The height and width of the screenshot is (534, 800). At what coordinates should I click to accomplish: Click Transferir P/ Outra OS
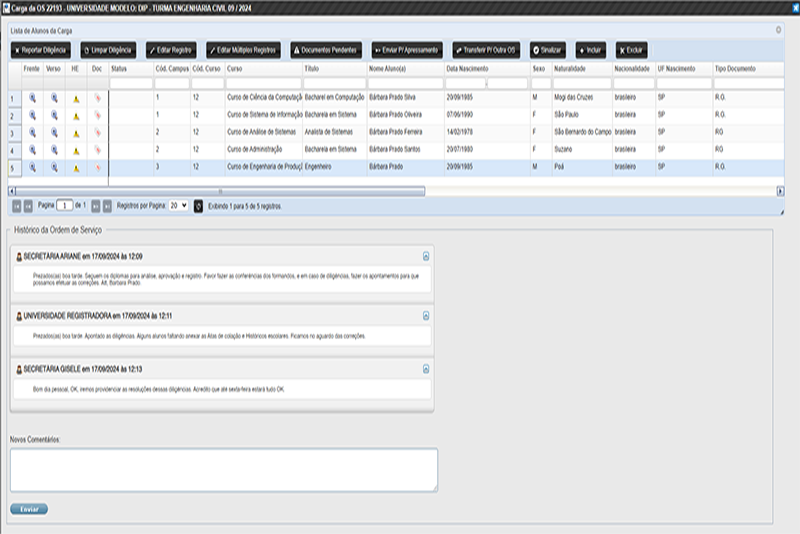click(487, 49)
